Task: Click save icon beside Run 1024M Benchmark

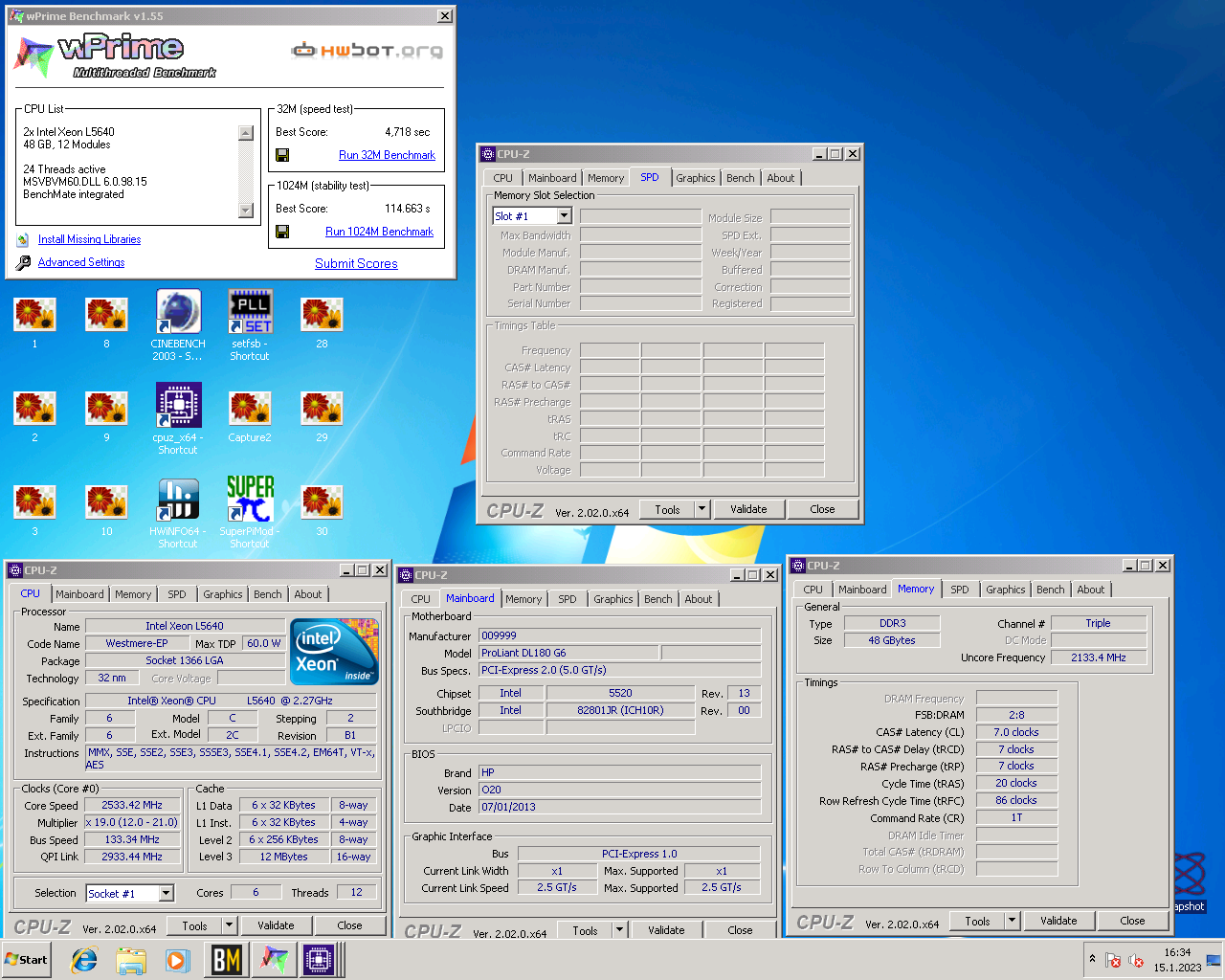Action: 282,232
